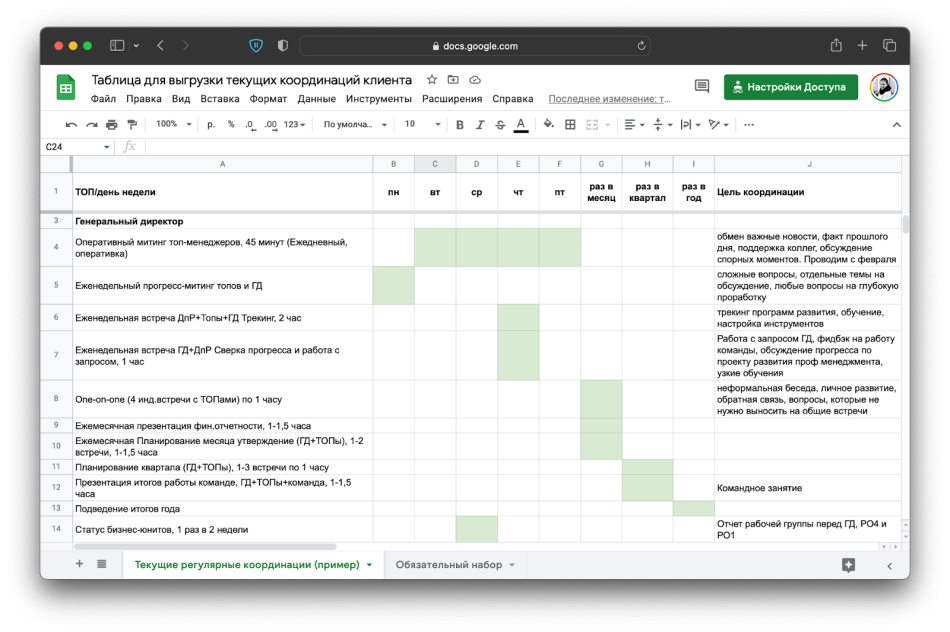950x632 pixels.
Task: Toggle strikethrough formatting
Action: point(500,125)
